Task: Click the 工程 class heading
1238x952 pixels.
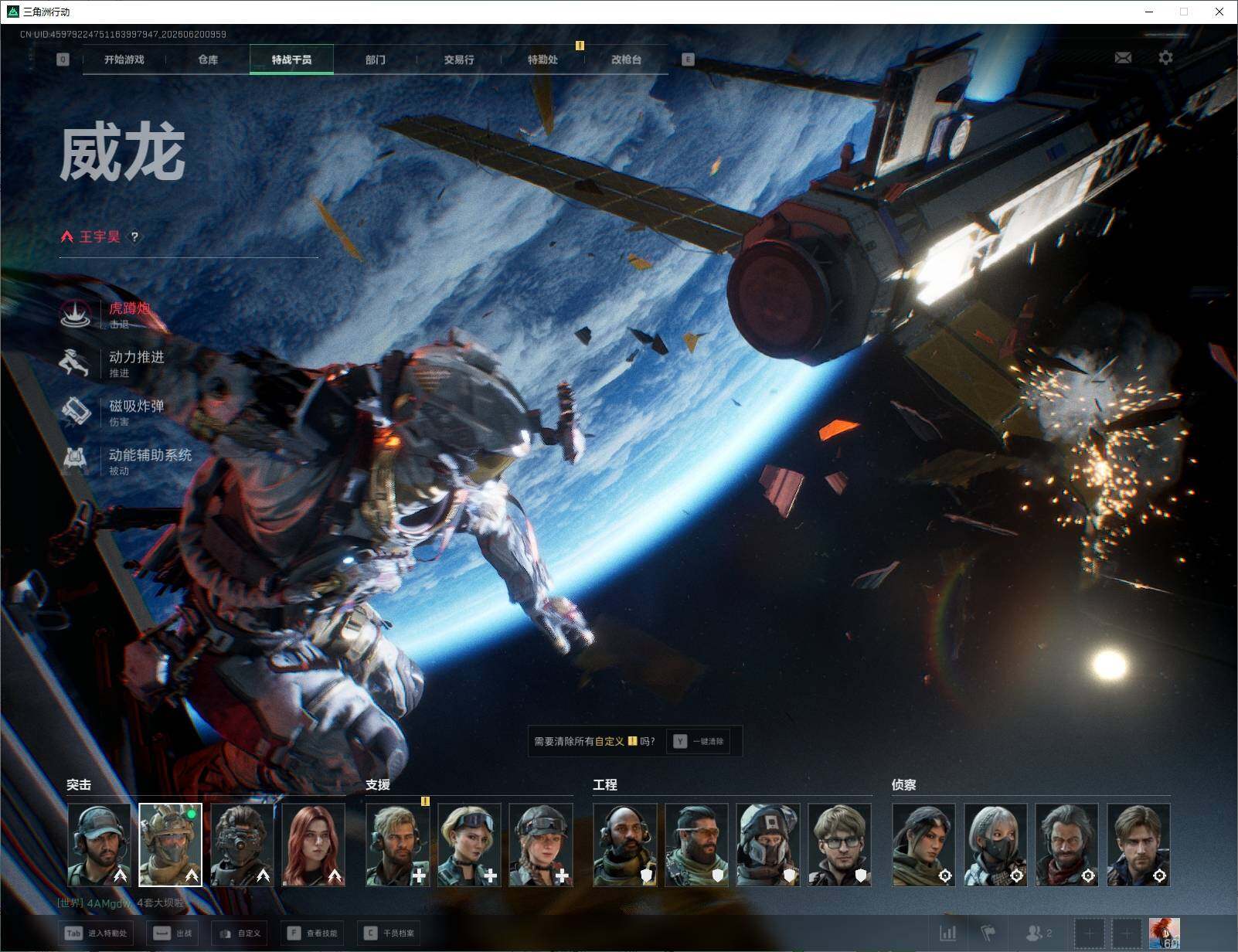Action: (605, 784)
